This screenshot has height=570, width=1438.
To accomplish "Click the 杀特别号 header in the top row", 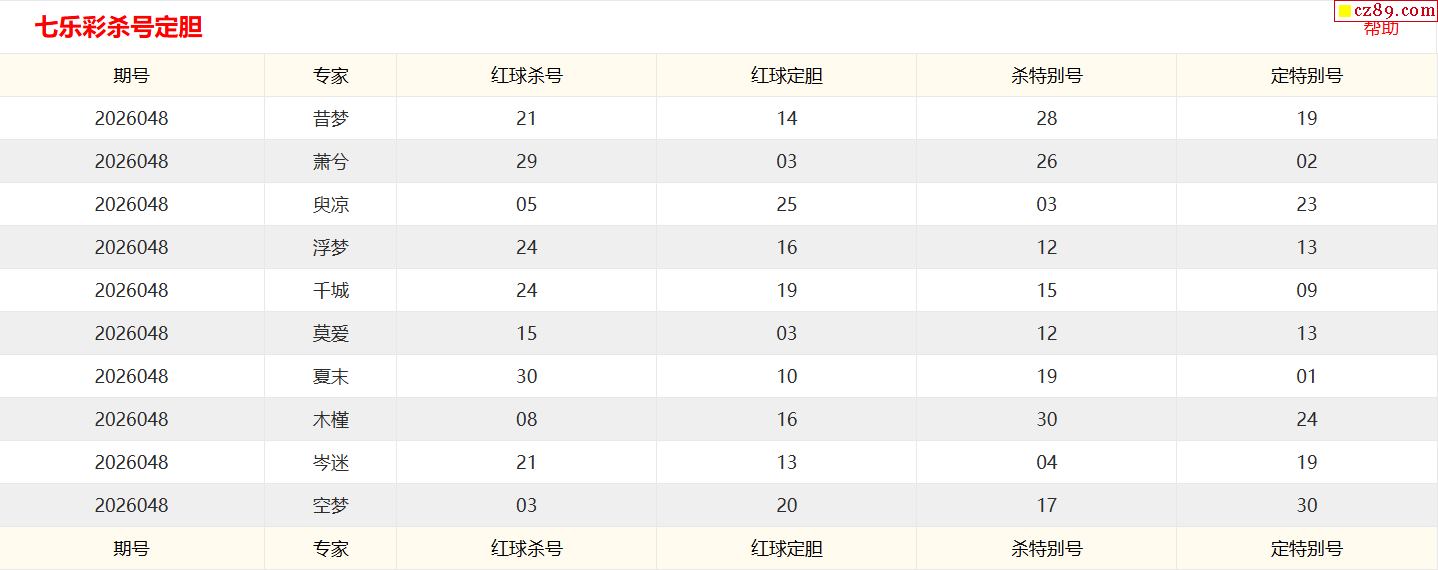I will click(1046, 76).
